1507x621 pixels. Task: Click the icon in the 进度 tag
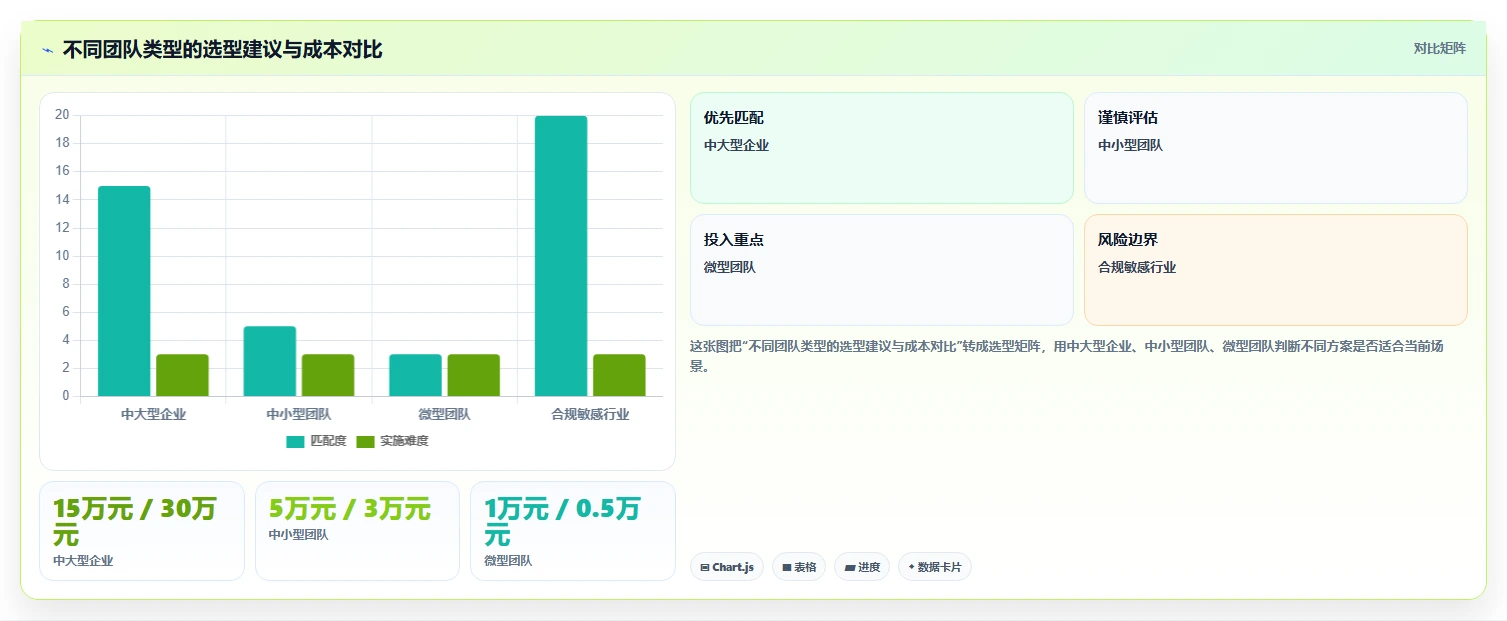click(x=850, y=568)
